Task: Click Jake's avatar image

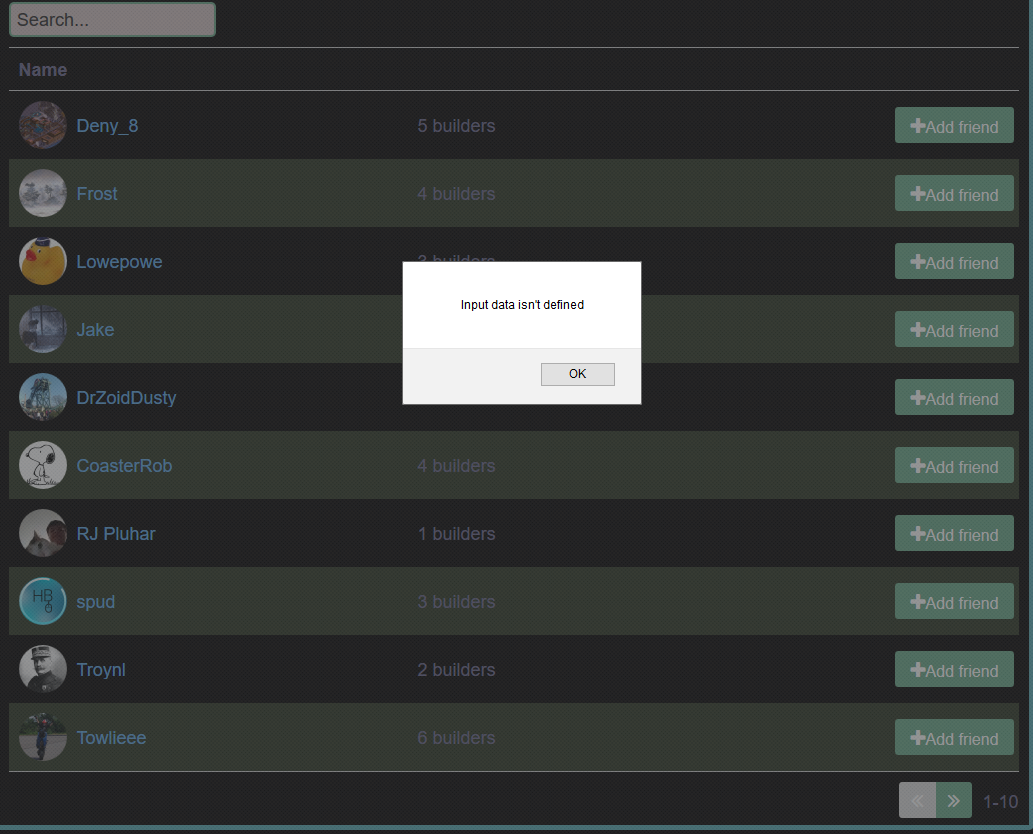Action: pos(43,329)
